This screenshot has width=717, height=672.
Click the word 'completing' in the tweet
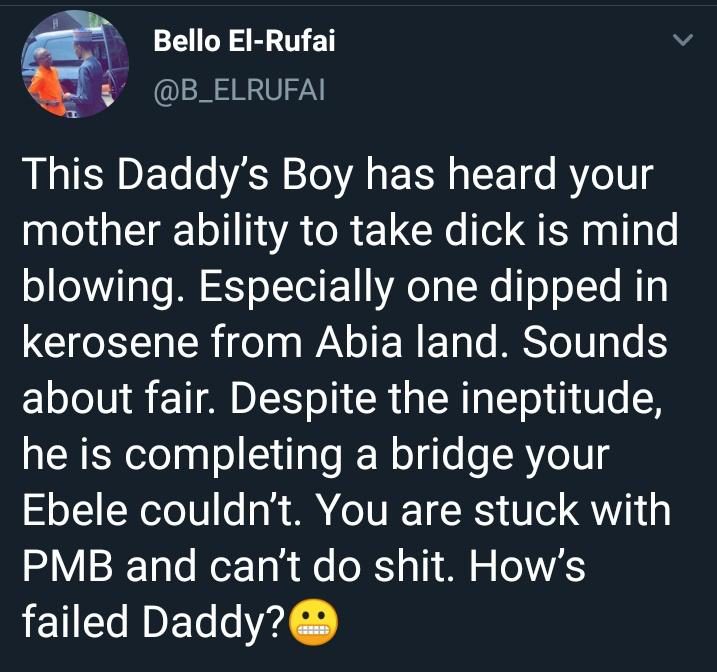pyautogui.click(x=233, y=456)
